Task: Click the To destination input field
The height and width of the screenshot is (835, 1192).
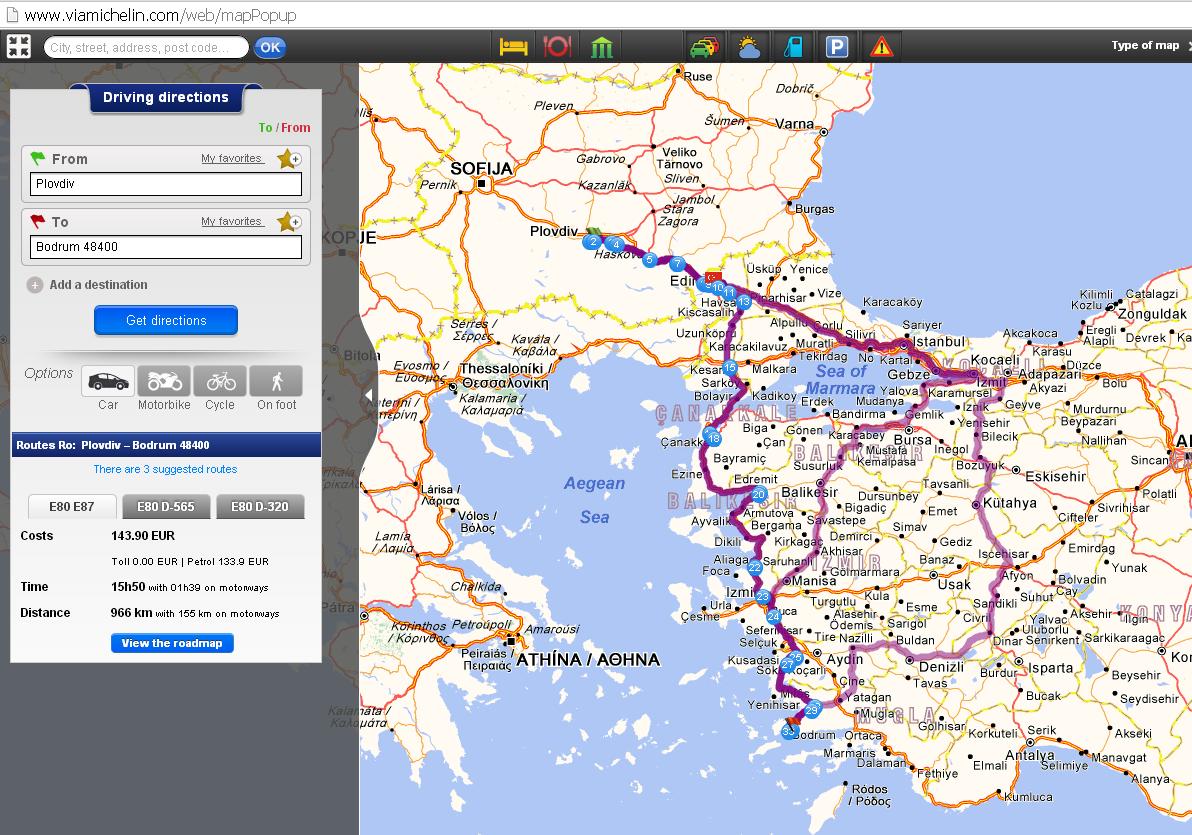Action: click(x=166, y=247)
